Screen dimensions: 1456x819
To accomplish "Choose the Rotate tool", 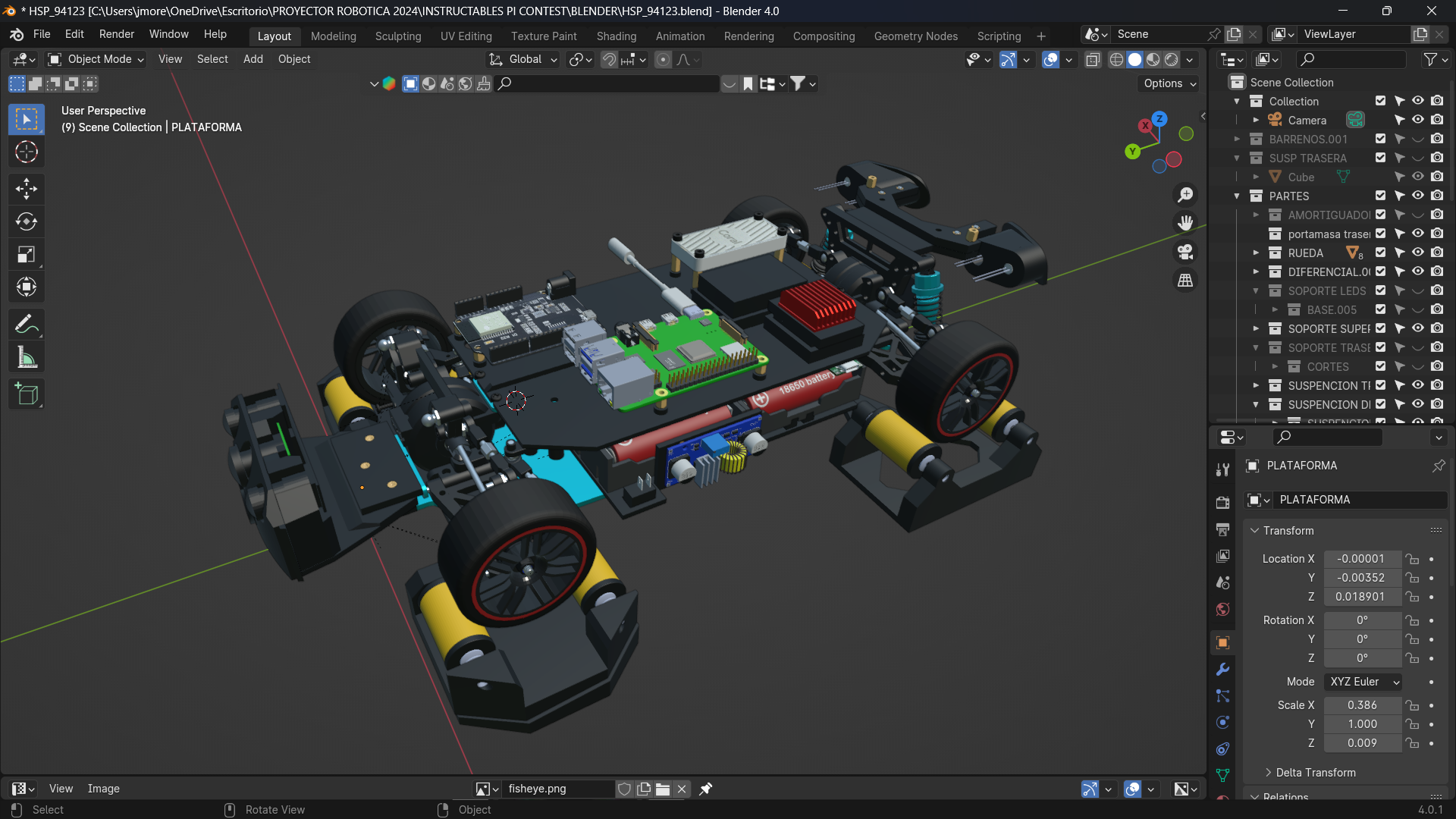I will coord(27,221).
